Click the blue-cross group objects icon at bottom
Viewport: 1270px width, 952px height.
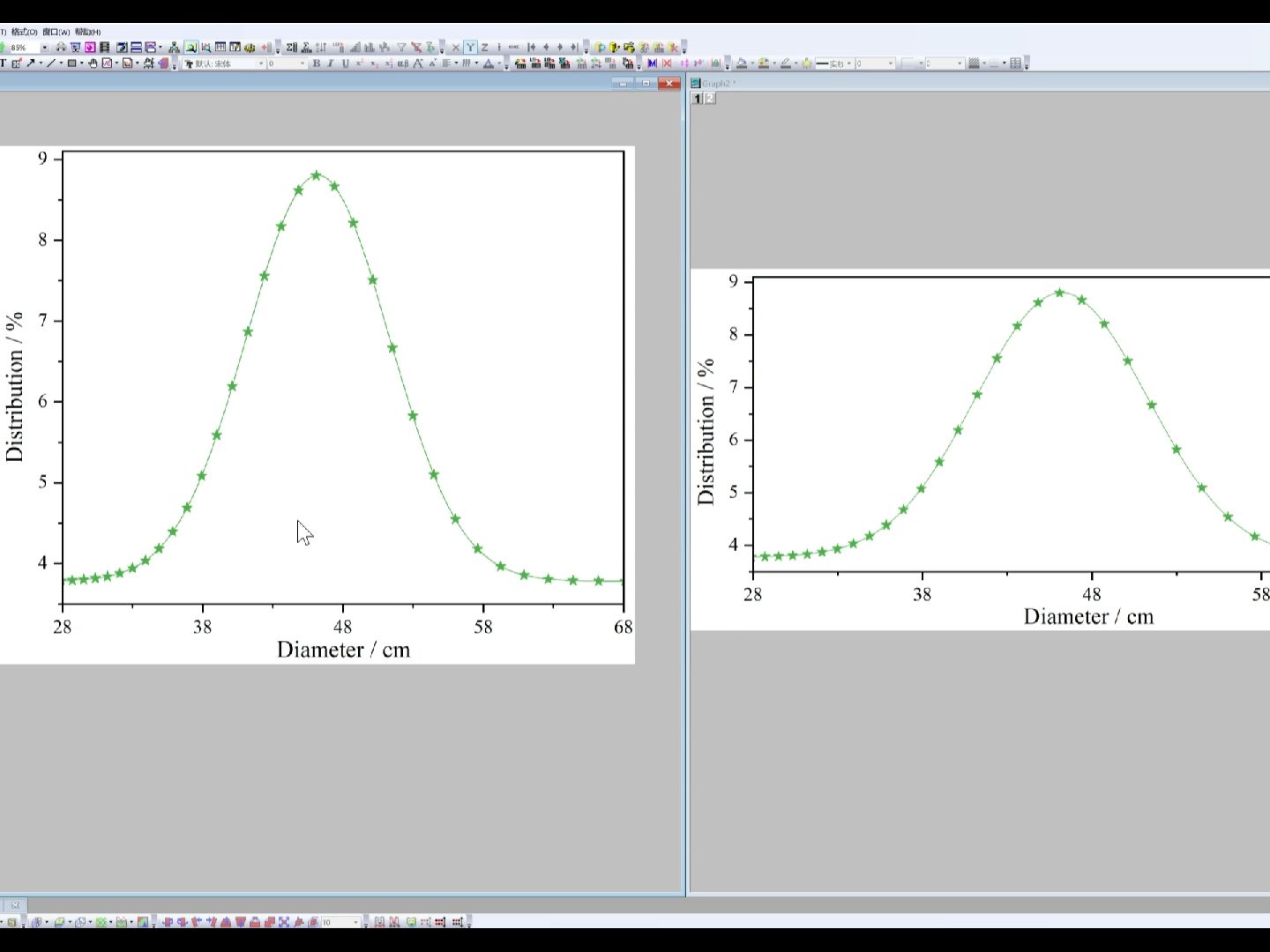284,921
